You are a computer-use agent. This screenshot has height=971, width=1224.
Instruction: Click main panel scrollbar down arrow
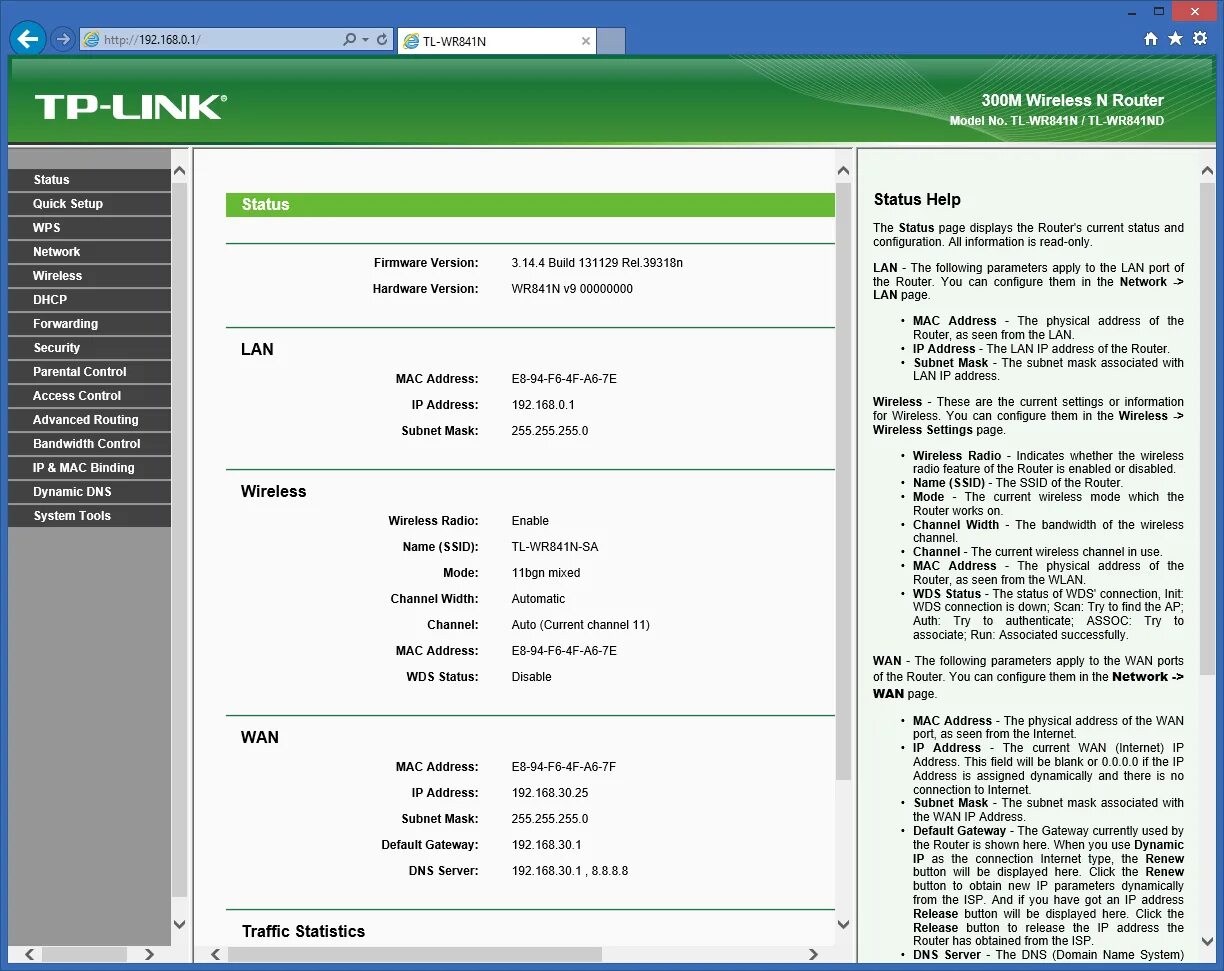click(843, 925)
